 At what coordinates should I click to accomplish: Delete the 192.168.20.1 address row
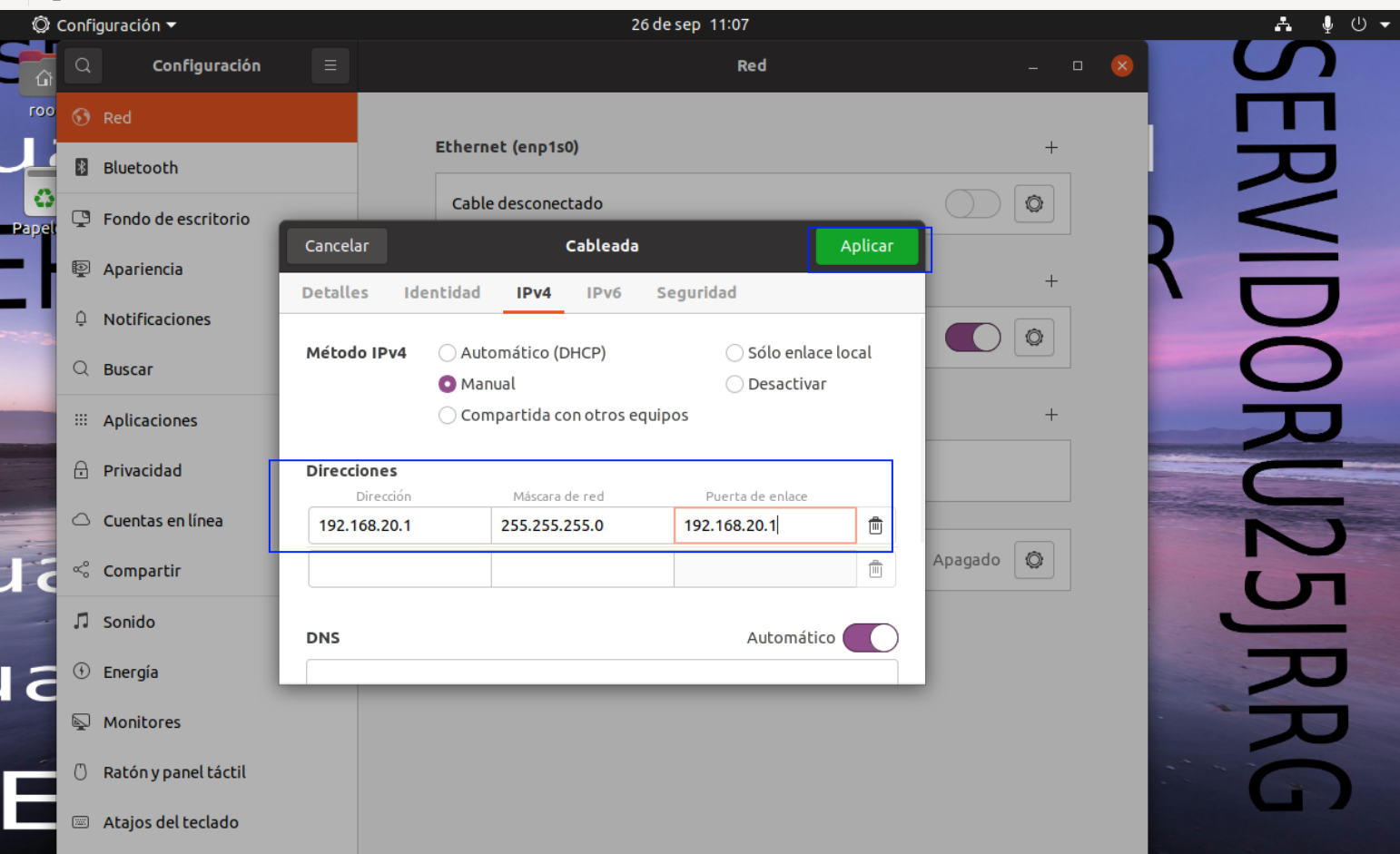tap(875, 525)
